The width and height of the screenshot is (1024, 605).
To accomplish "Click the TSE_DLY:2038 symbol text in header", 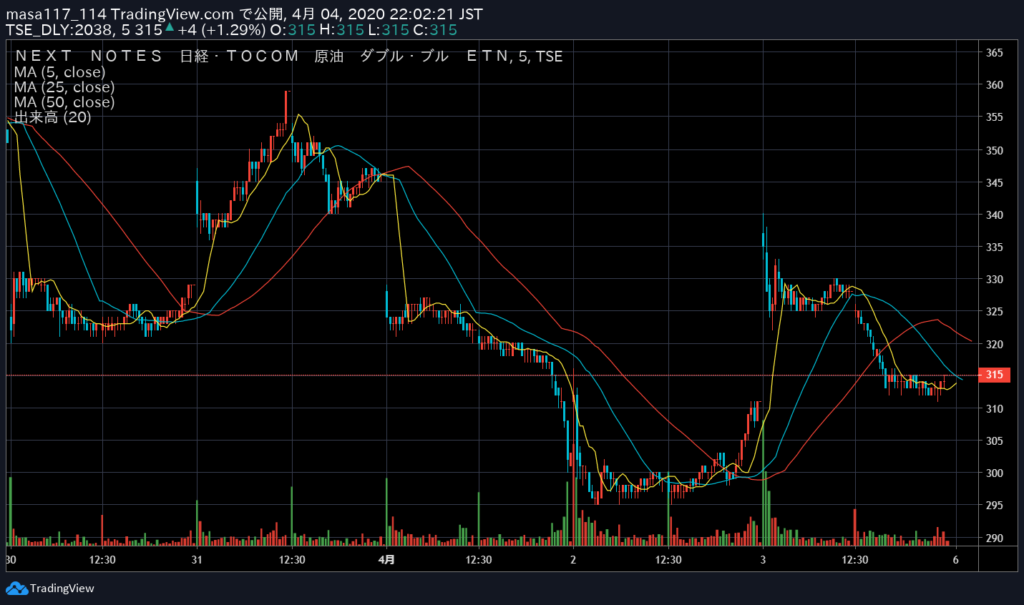I will [59, 30].
